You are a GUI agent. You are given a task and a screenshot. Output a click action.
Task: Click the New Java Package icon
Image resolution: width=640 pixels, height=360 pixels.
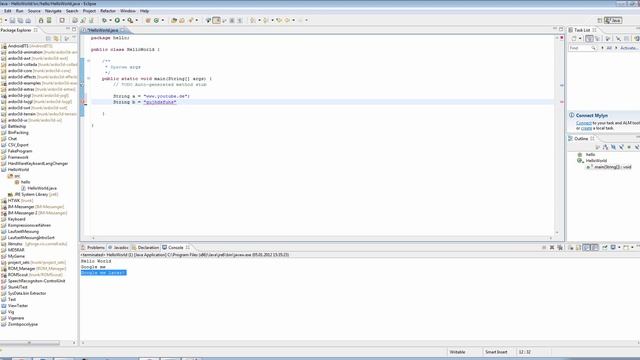coord(148,20)
